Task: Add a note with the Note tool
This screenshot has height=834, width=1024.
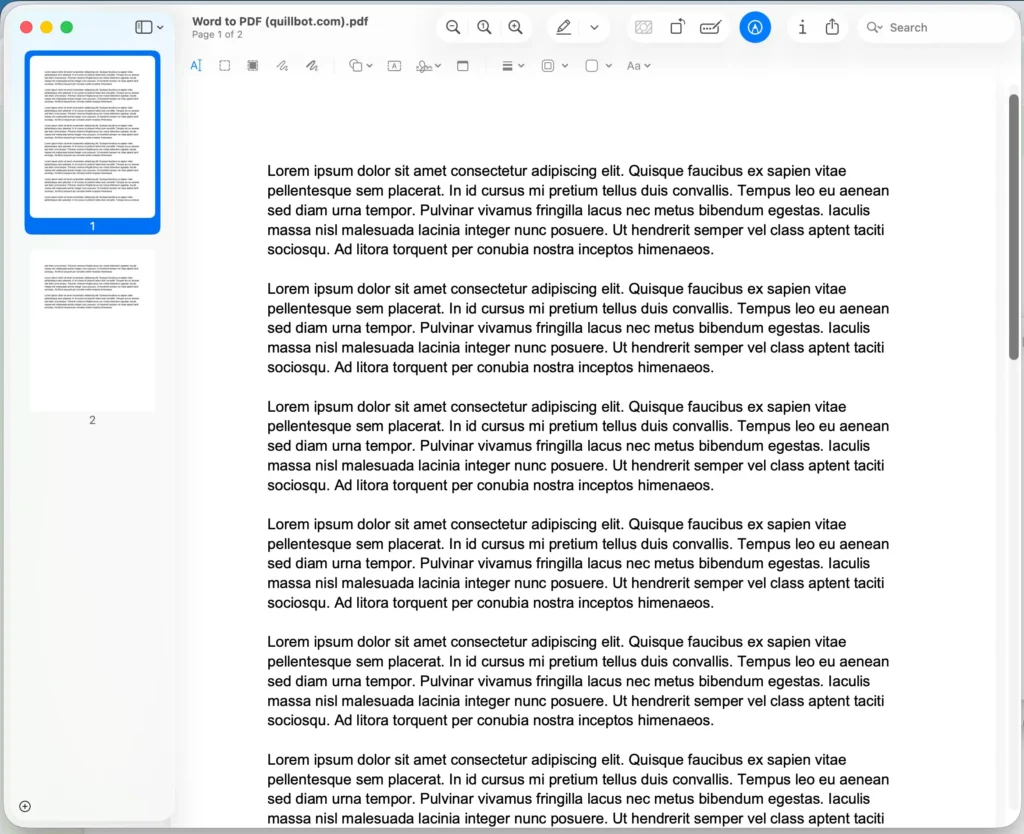Action: click(x=462, y=65)
